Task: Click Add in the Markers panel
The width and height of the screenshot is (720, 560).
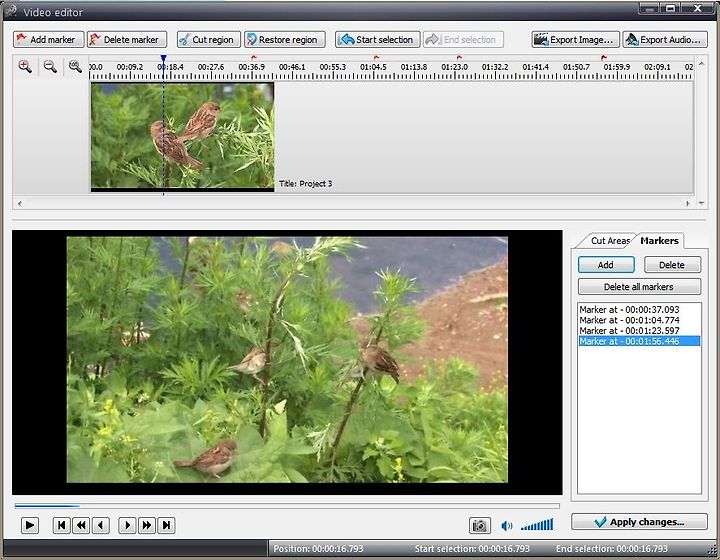Action: coord(606,265)
